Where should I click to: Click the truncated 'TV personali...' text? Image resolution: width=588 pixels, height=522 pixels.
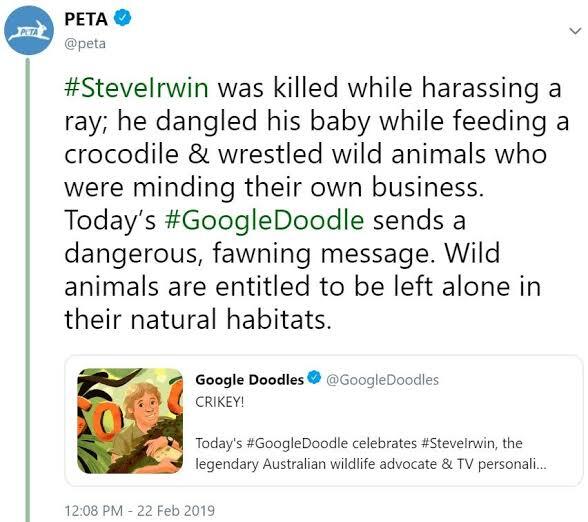click(x=501, y=464)
